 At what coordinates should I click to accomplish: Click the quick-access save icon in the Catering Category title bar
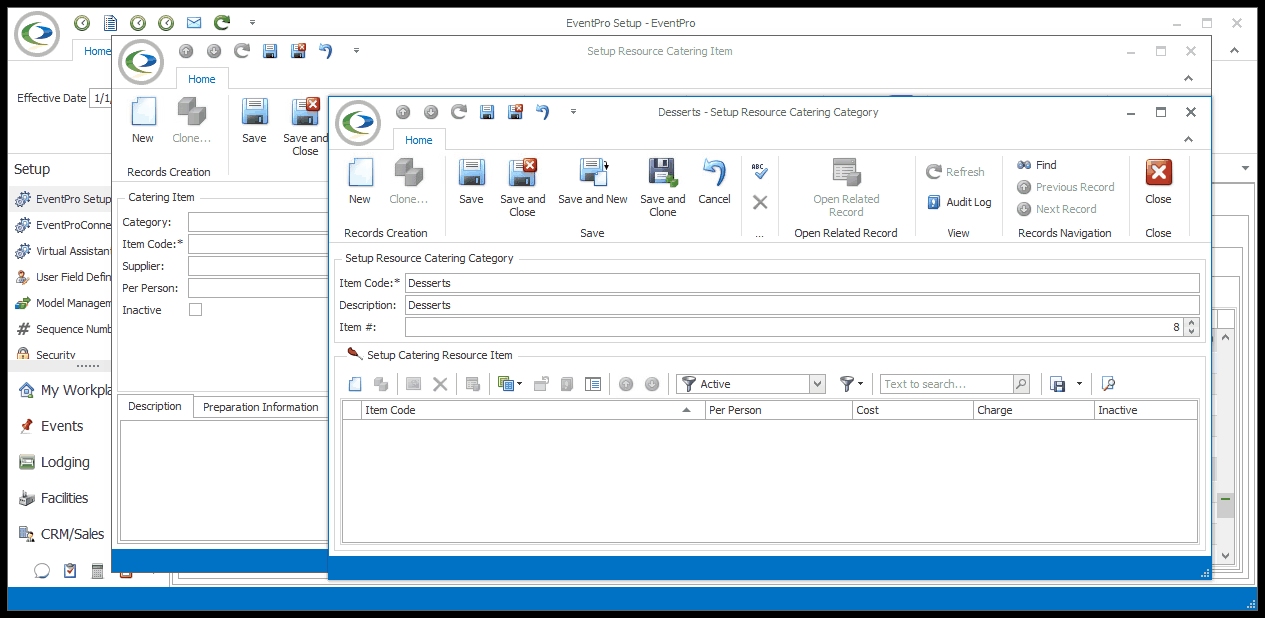pyautogui.click(x=487, y=112)
